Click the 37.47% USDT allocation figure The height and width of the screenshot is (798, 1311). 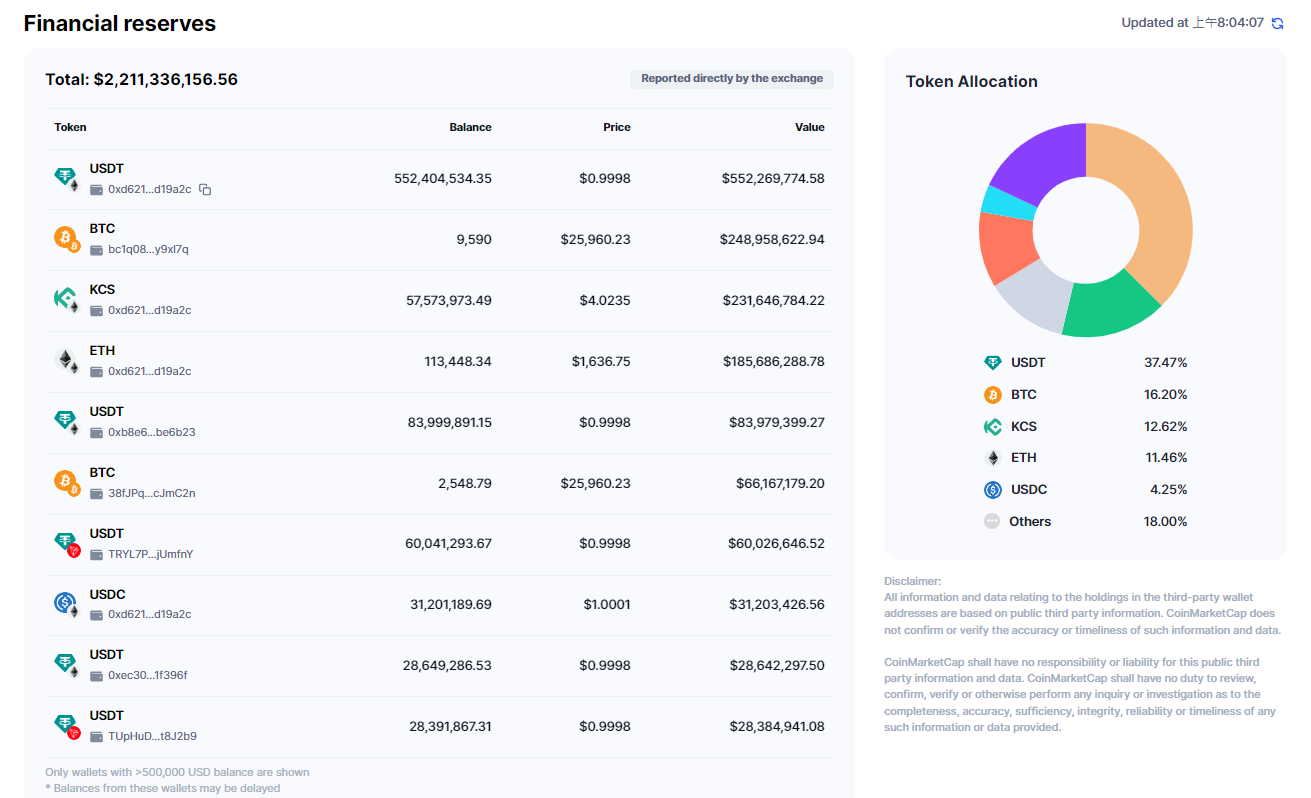click(x=1166, y=363)
